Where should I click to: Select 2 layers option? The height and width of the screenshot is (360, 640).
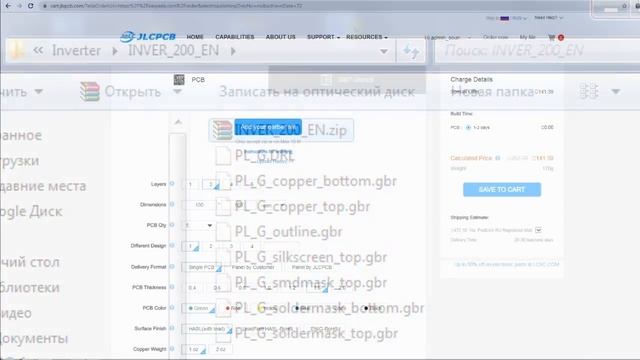[x=211, y=184]
